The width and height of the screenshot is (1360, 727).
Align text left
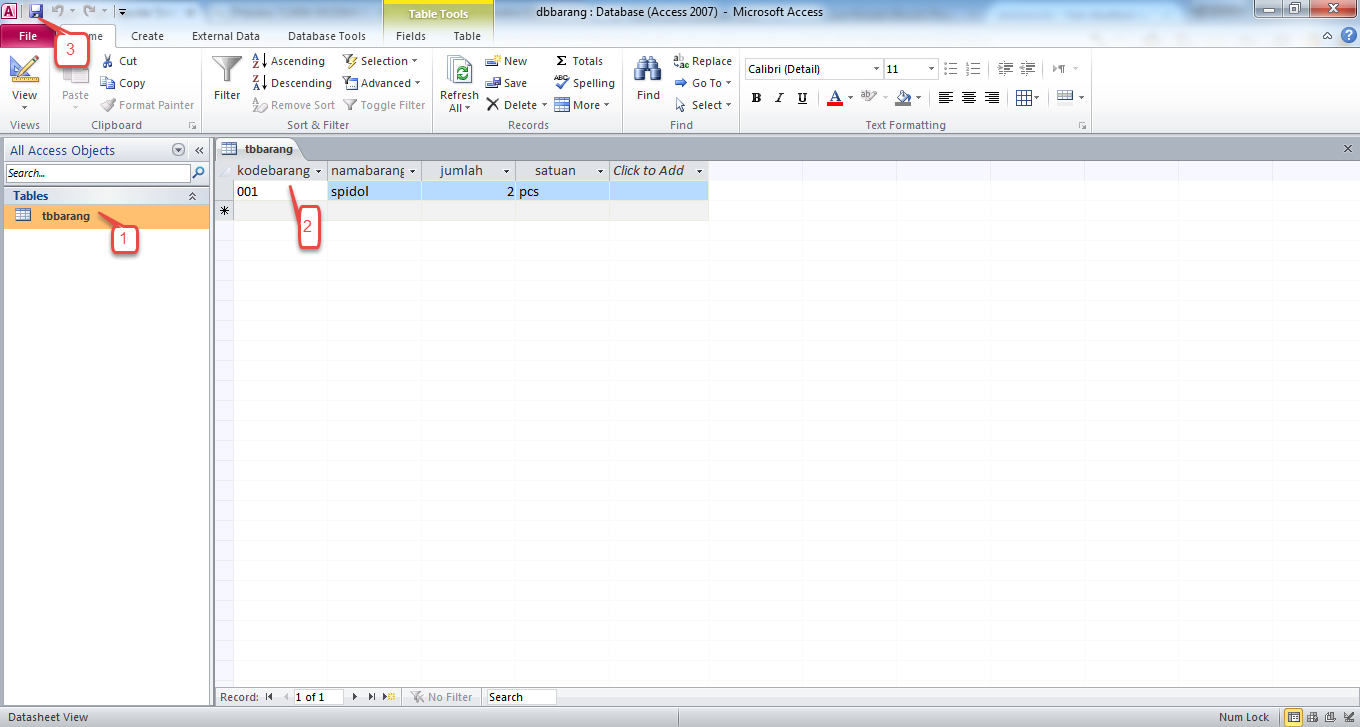click(x=946, y=97)
